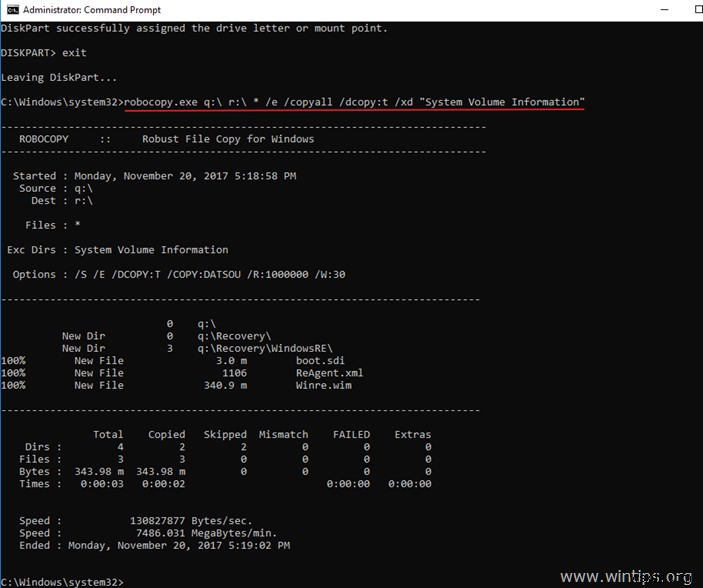This screenshot has width=703, height=588.
Task: Click the Started timestamp line
Action: pyautogui.click(x=155, y=176)
